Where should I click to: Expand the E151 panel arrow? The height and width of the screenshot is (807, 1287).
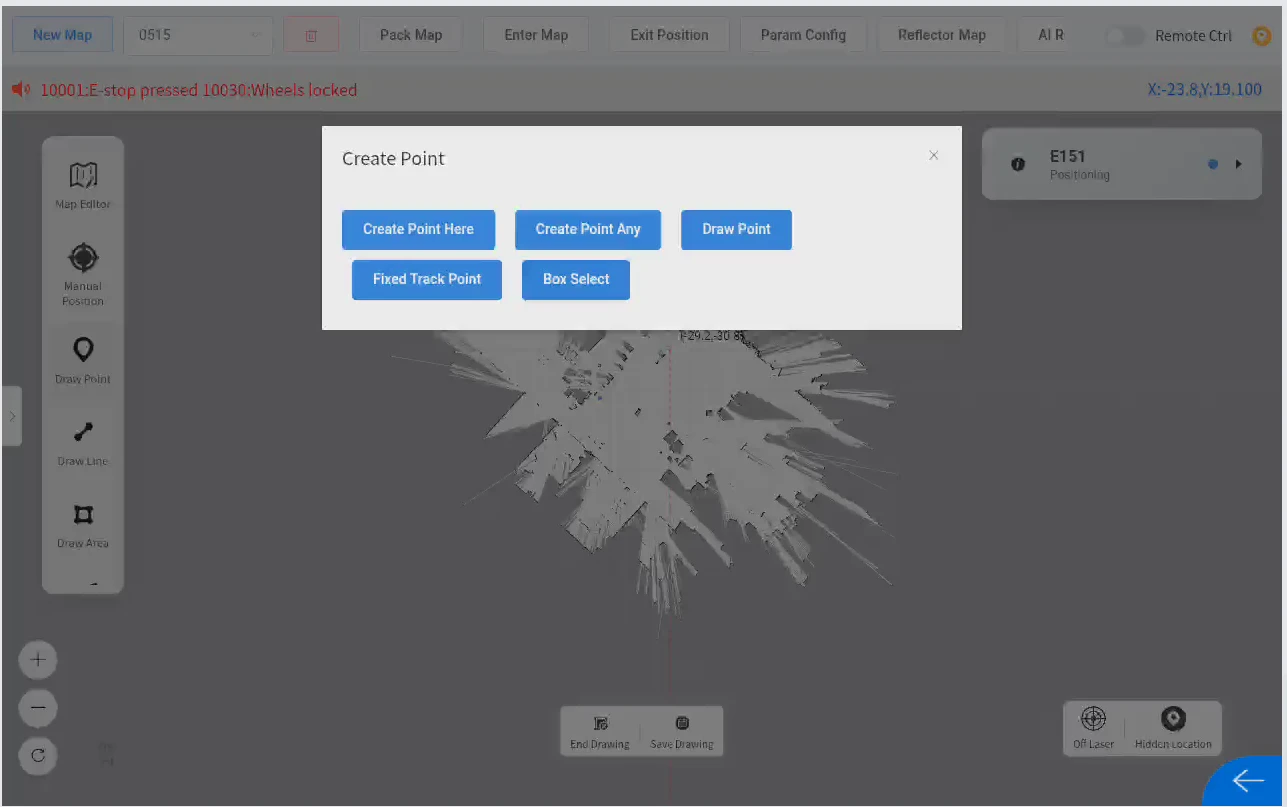point(1238,164)
